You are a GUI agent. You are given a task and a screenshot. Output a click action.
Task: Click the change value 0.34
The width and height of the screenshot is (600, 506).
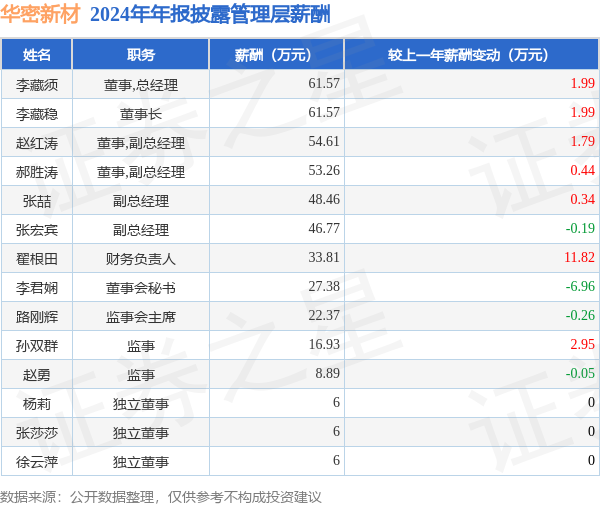pos(582,199)
